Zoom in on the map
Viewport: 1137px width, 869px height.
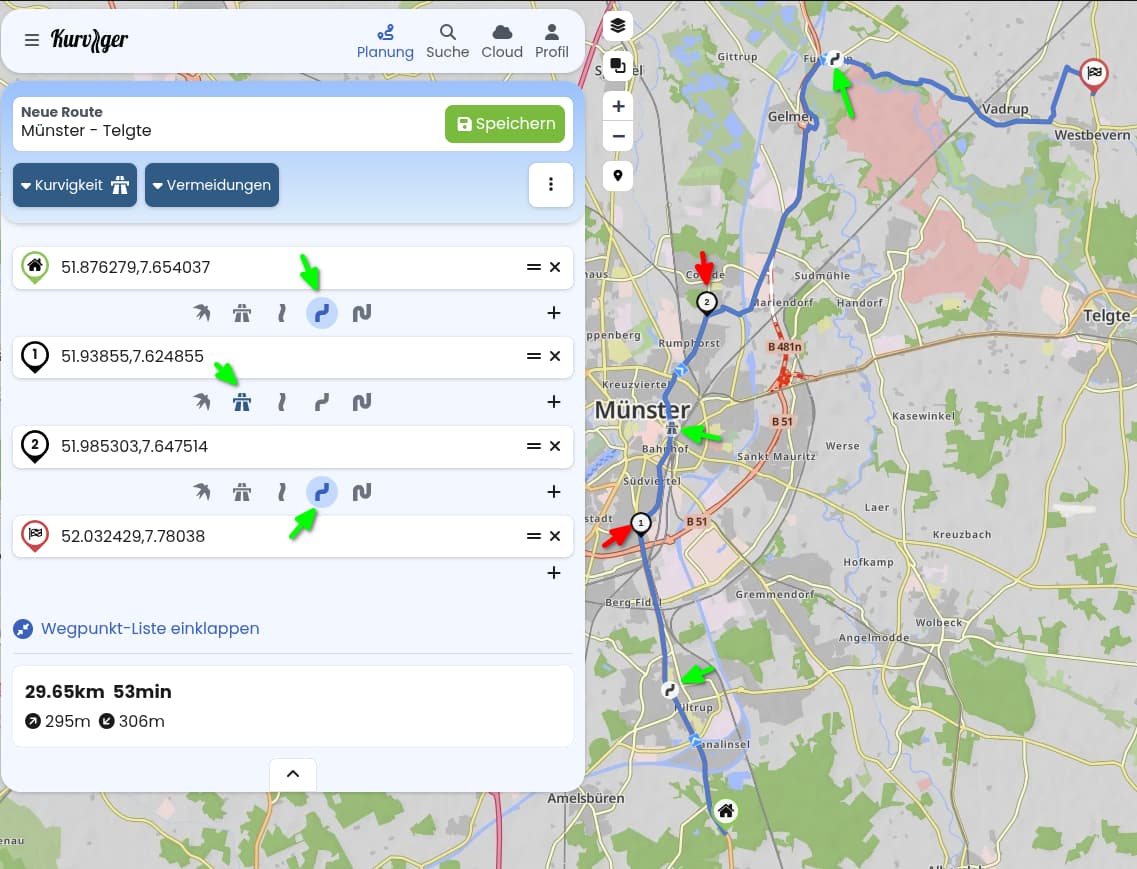pos(618,106)
